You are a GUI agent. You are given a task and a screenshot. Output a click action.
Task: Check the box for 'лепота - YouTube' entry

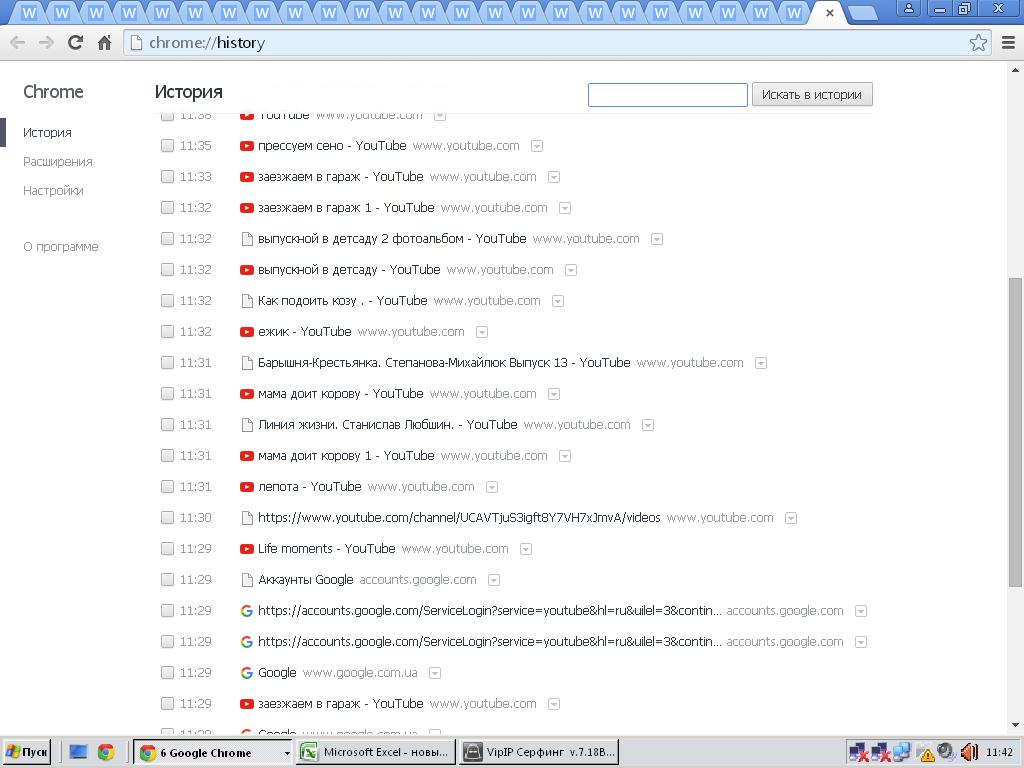[167, 487]
